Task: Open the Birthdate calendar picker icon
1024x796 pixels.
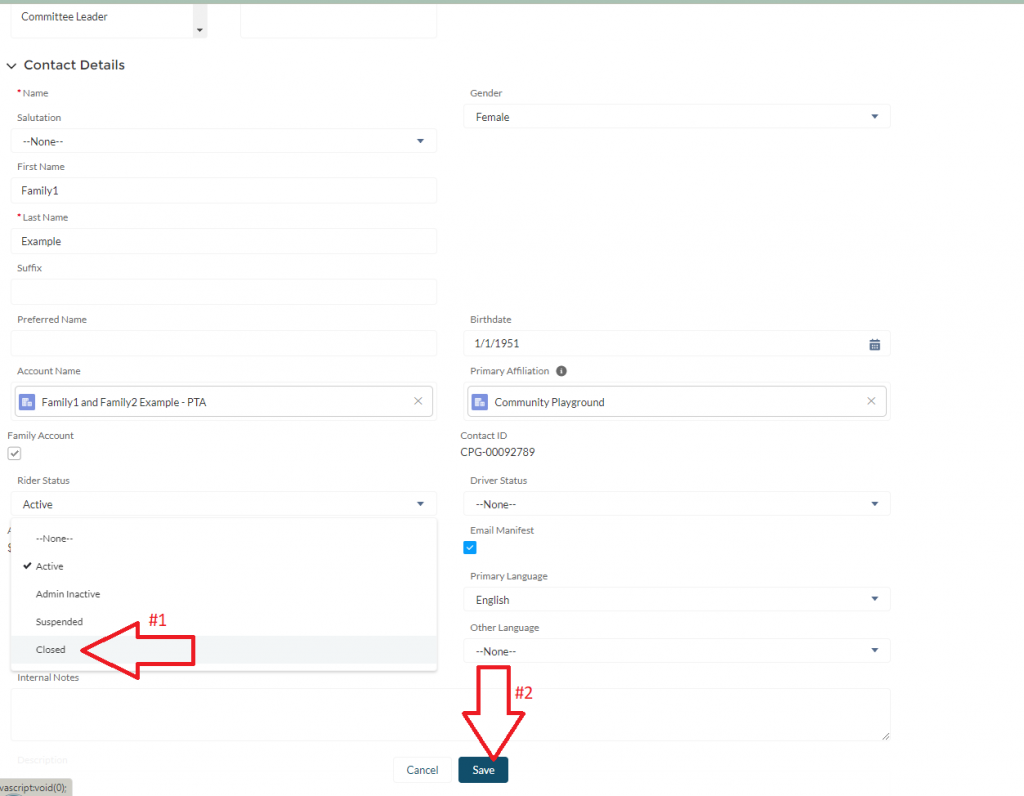Action: (874, 345)
